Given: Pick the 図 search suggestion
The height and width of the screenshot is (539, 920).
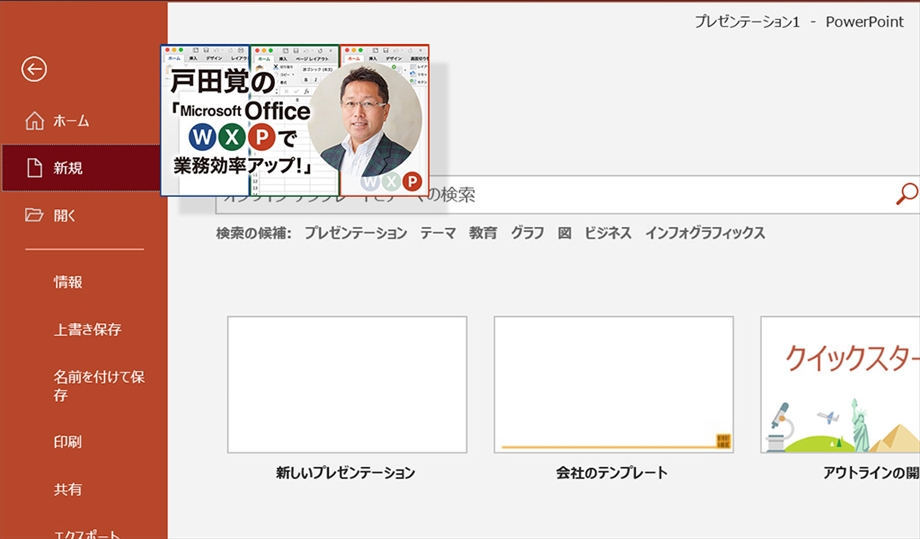Looking at the screenshot, I should point(564,233).
